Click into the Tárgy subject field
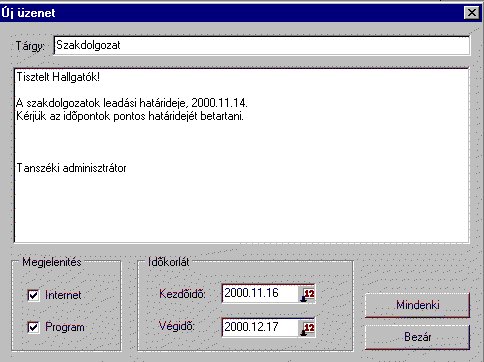Image resolution: width=484 pixels, height=362 pixels. click(x=262, y=45)
